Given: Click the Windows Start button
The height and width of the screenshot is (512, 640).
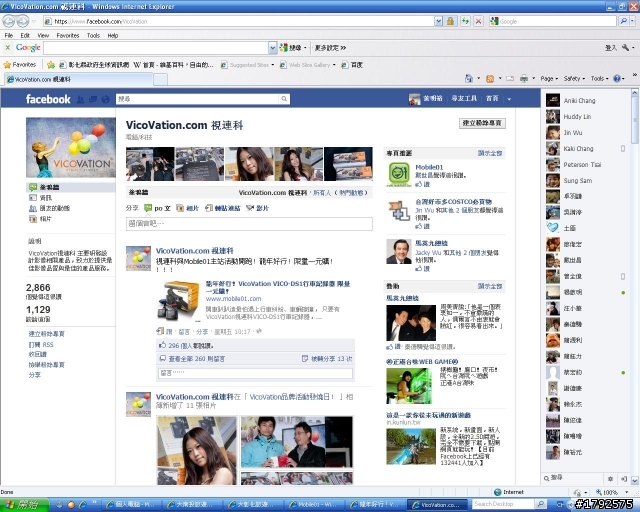Looking at the screenshot, I should coord(24,505).
